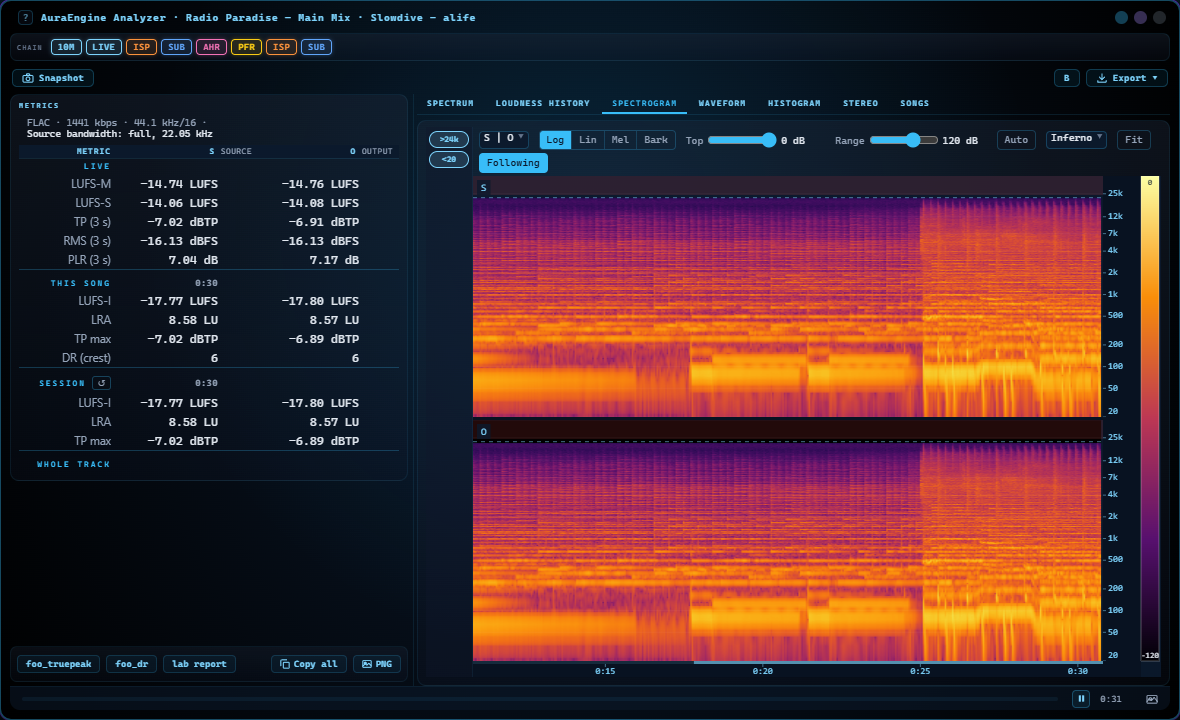Switch to the Spectrum tab
Image resolution: width=1180 pixels, height=720 pixels.
(450, 103)
